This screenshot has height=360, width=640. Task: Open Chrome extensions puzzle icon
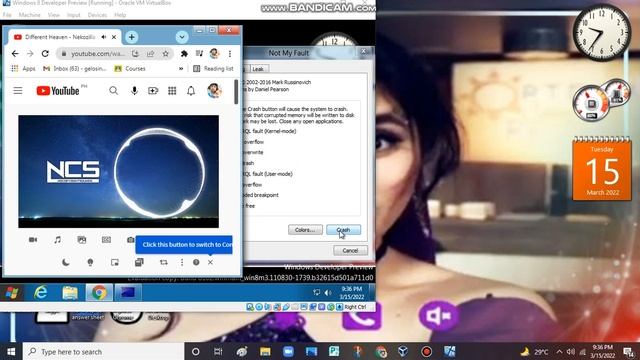[184, 53]
